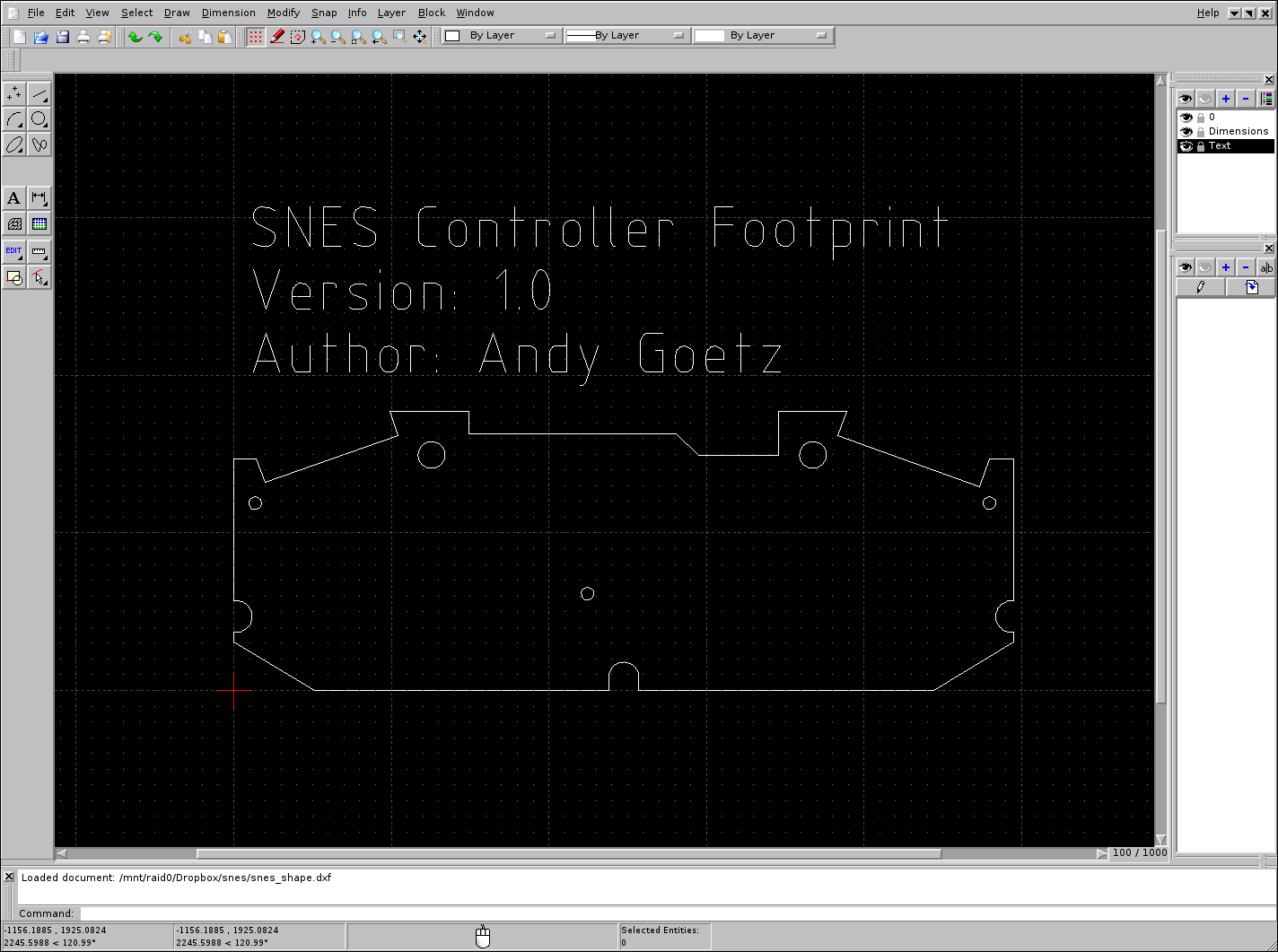
Task: Open the Dimension menu
Action: point(228,12)
